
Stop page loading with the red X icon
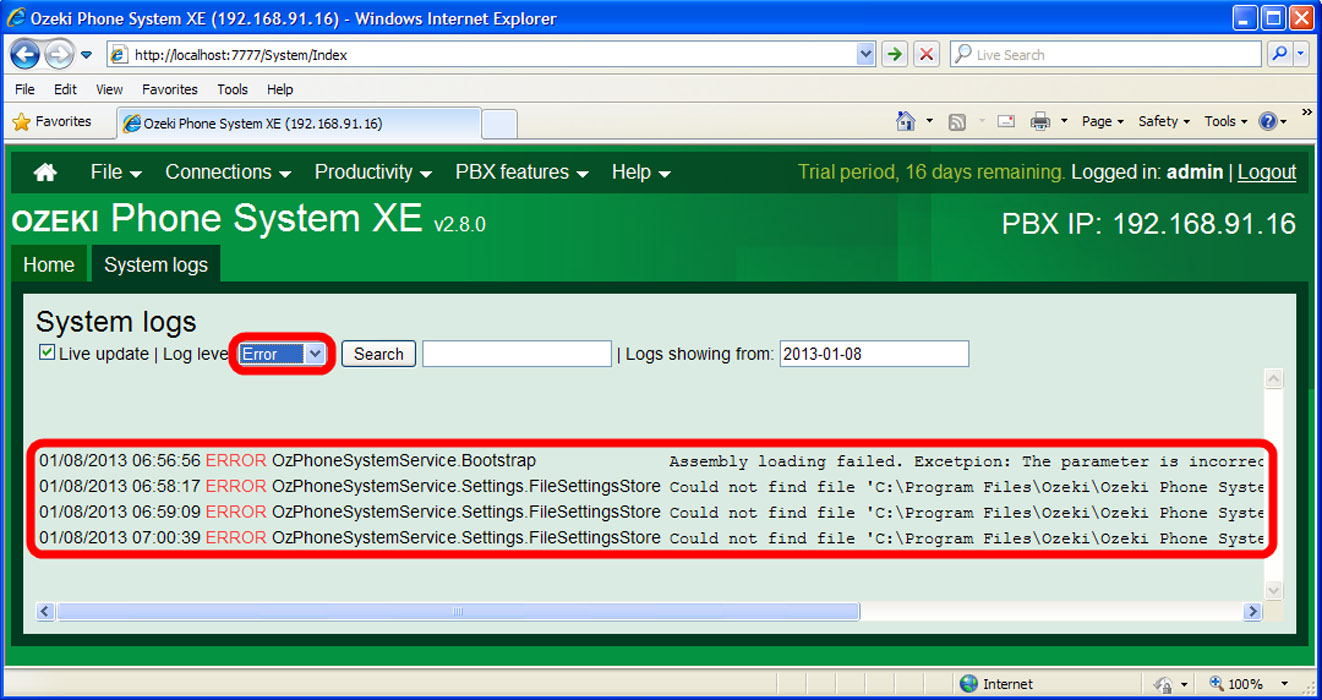coord(927,55)
